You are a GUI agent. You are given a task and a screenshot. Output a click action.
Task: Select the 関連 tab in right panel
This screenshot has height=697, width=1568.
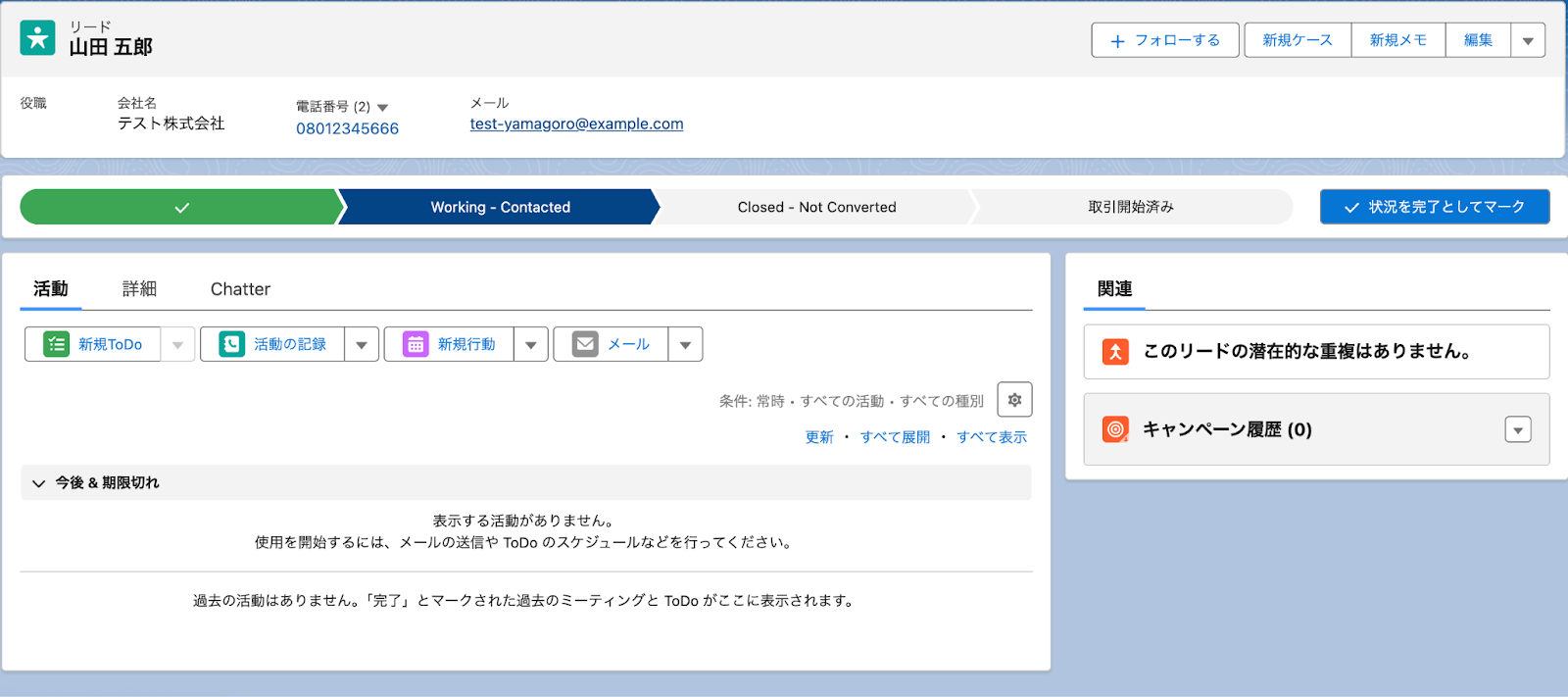tap(1114, 288)
